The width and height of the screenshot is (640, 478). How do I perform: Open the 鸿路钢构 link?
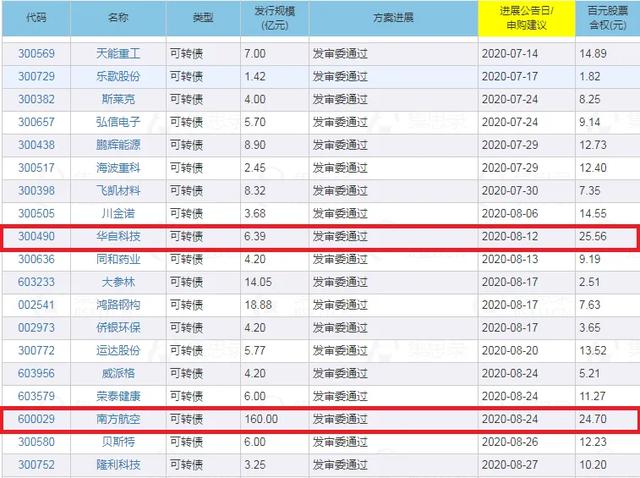118,305
